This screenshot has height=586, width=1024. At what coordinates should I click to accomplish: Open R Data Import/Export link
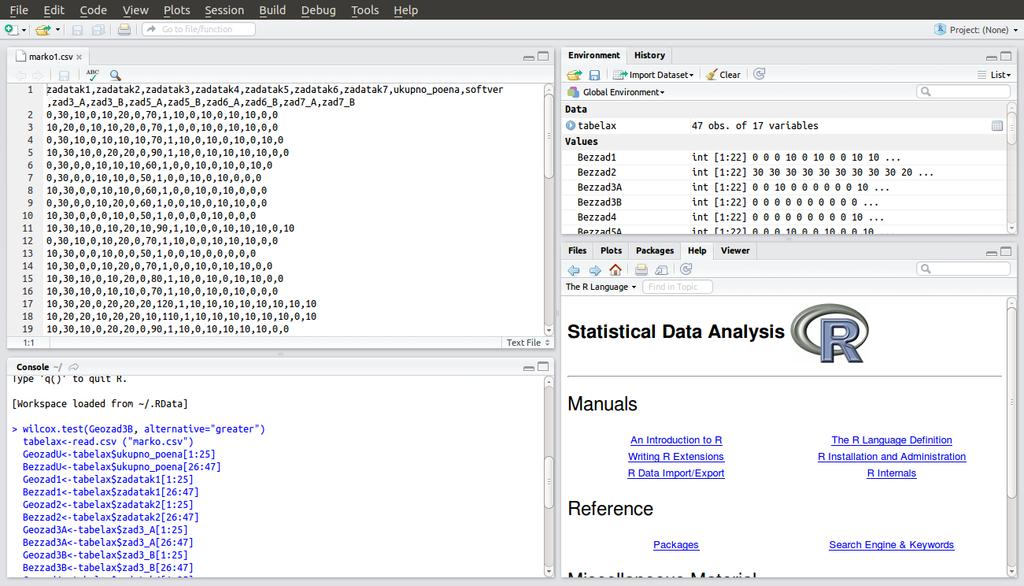click(x=676, y=473)
